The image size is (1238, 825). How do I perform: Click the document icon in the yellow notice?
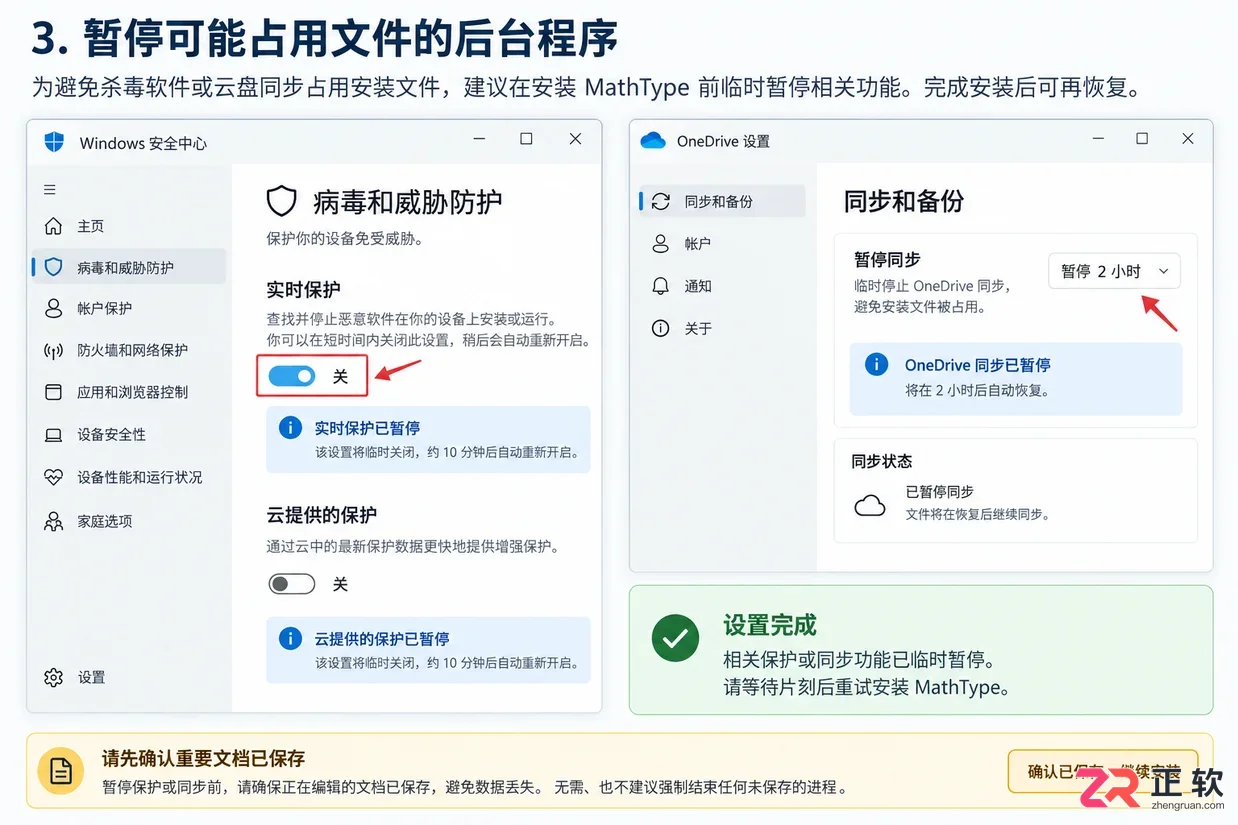click(61, 771)
